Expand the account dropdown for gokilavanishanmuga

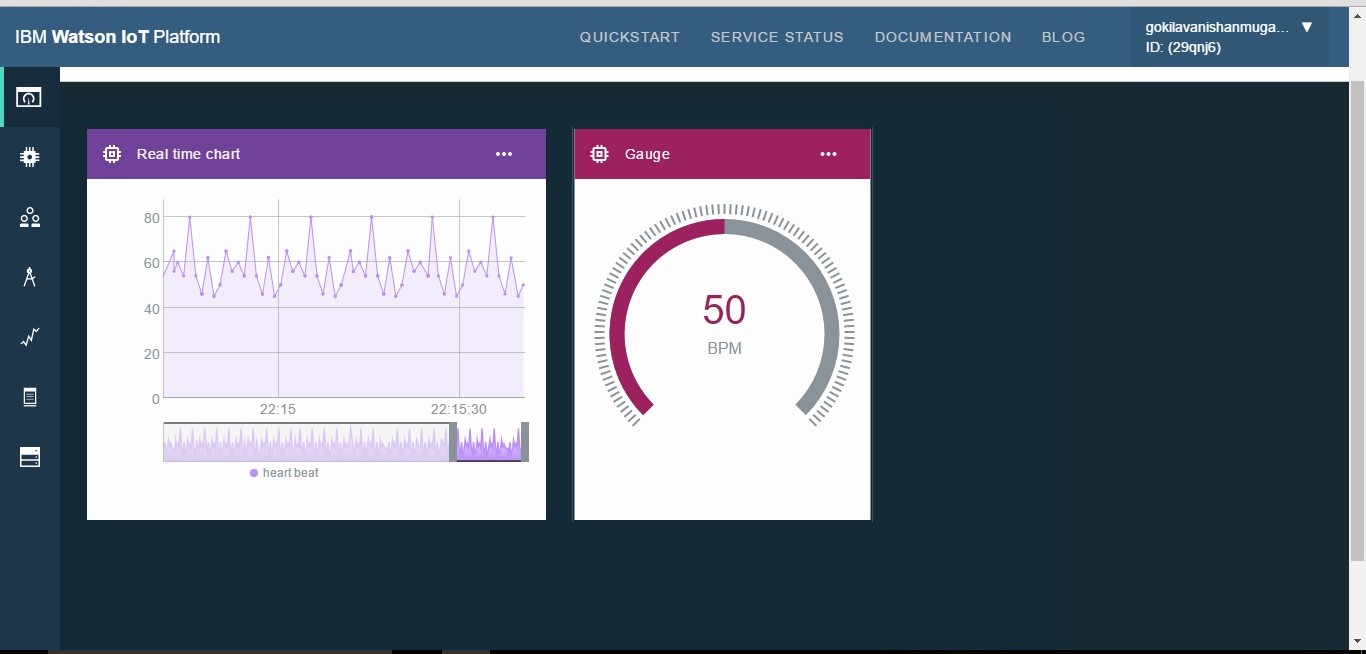(x=1308, y=27)
